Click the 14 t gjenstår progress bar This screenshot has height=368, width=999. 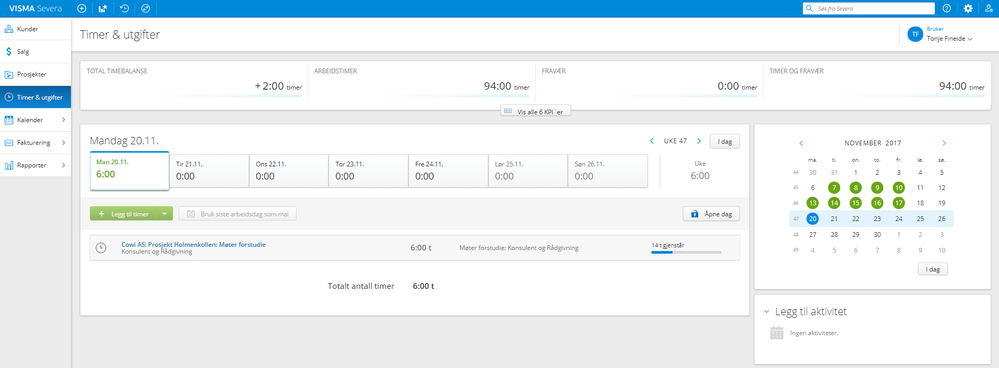coord(686,252)
